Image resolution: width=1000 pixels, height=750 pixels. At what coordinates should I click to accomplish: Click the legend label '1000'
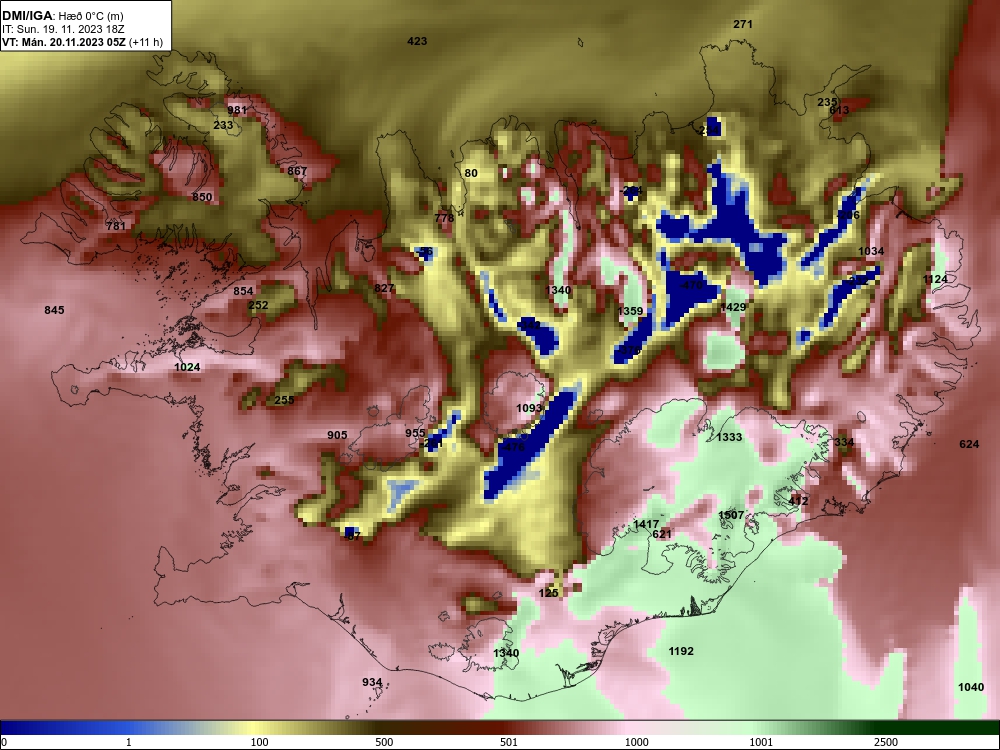click(637, 742)
